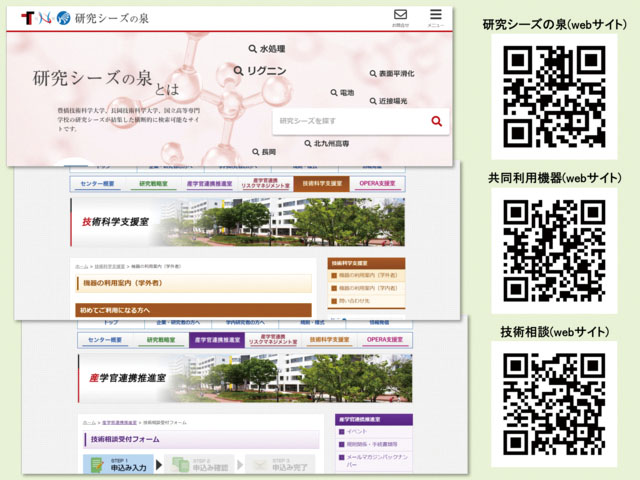Click the 研究シーズの泉 site logo
640x480 pixels.
pyautogui.click(x=85, y=18)
